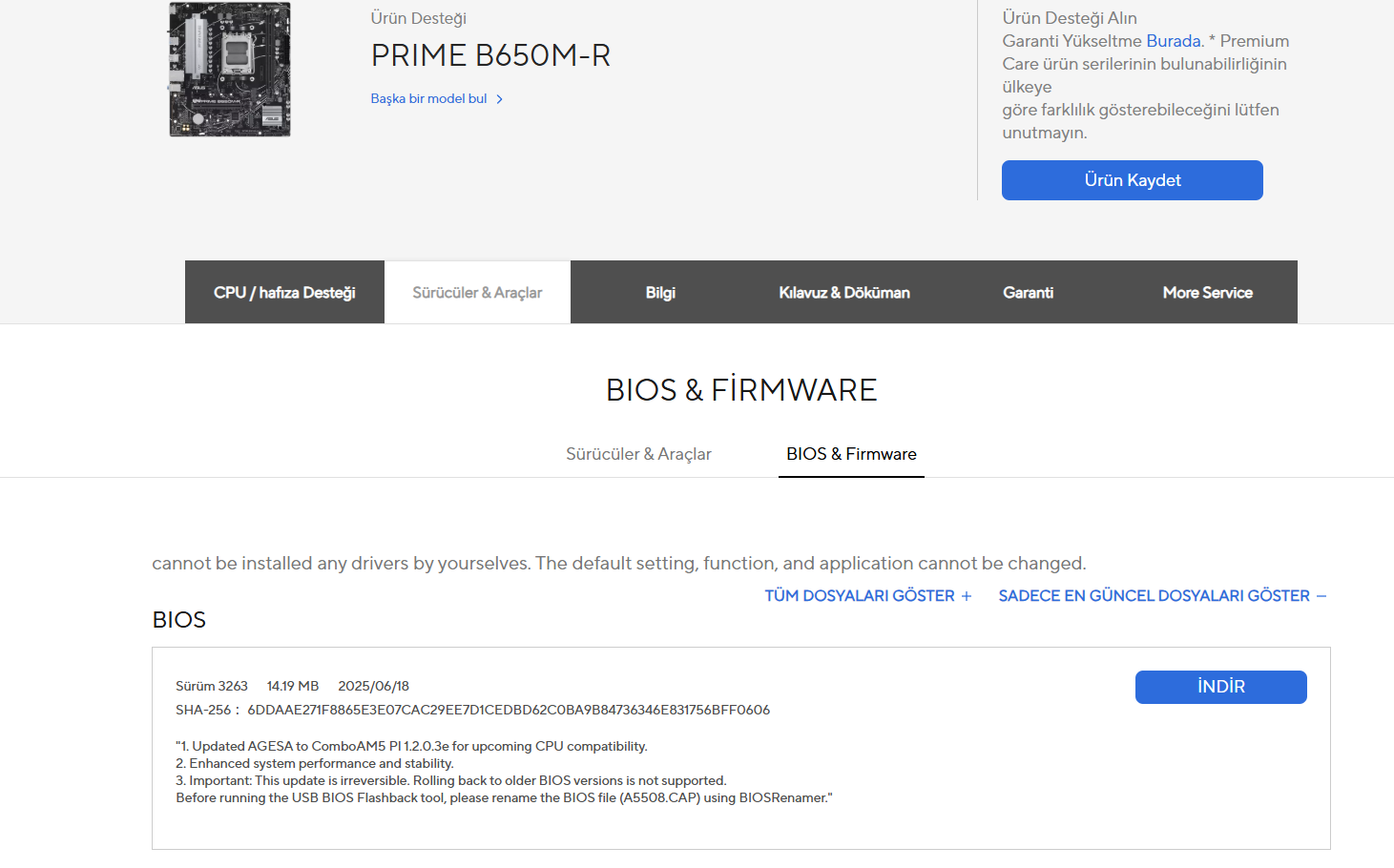Viewport: 1394px width, 868px height.
Task: Click the BIOSRenamer instruction line
Action: pos(504,797)
